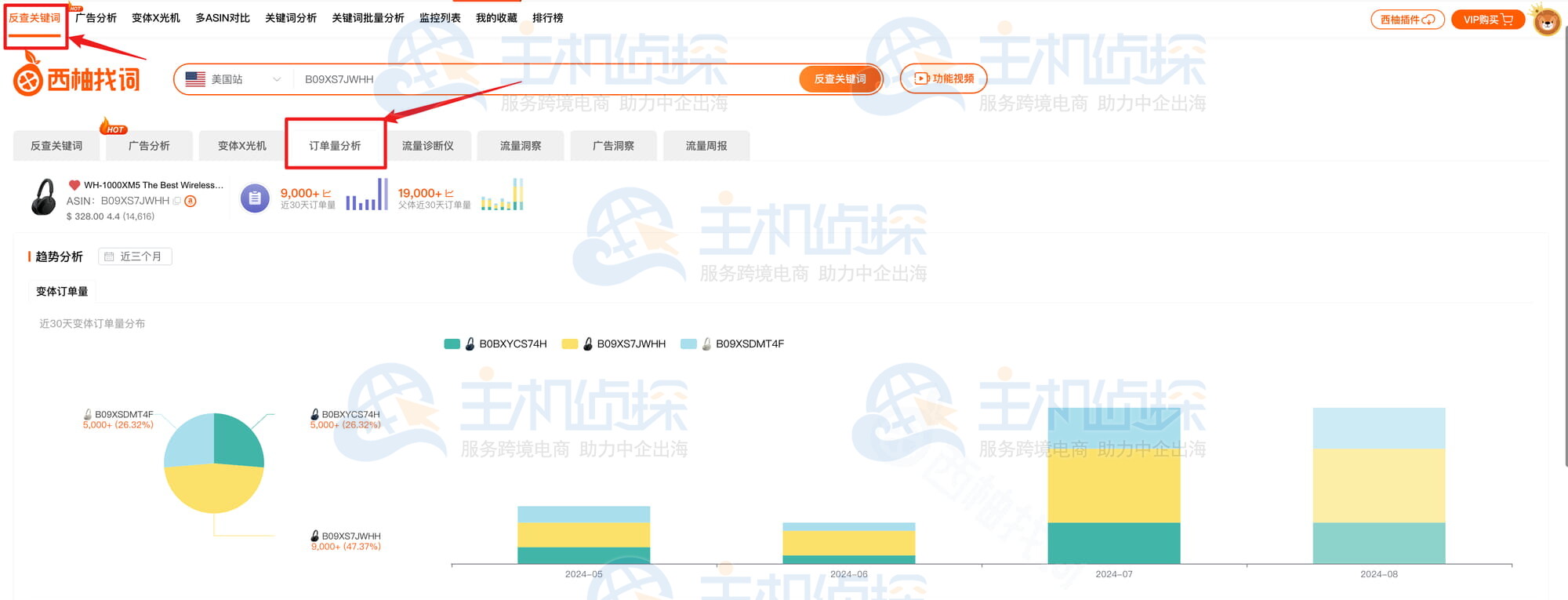
Task: Click pie label B09XSDMT4F 5,000+ (26.32%)
Action: [x=118, y=420]
